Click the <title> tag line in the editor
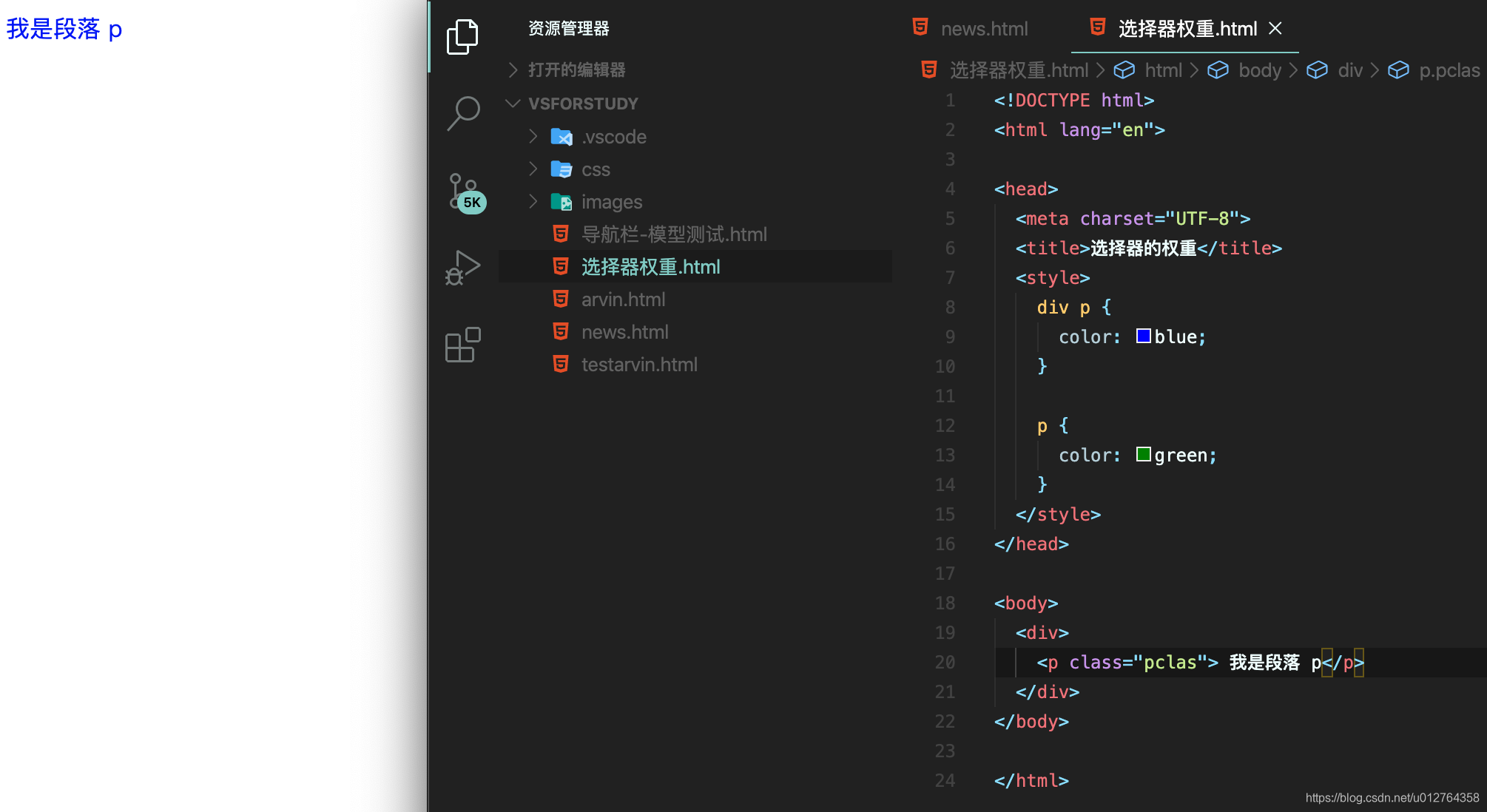 1148,248
